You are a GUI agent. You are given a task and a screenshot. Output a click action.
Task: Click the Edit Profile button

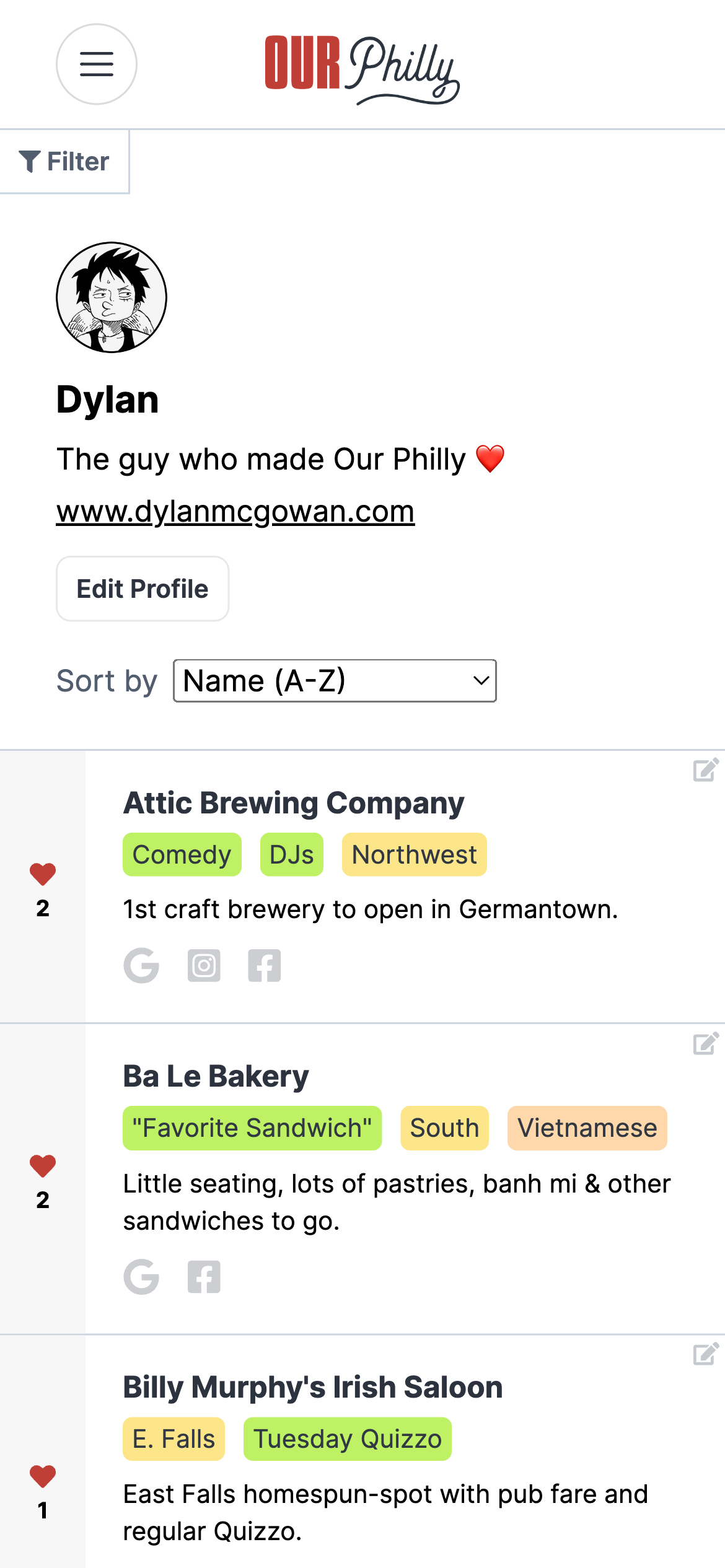(143, 589)
